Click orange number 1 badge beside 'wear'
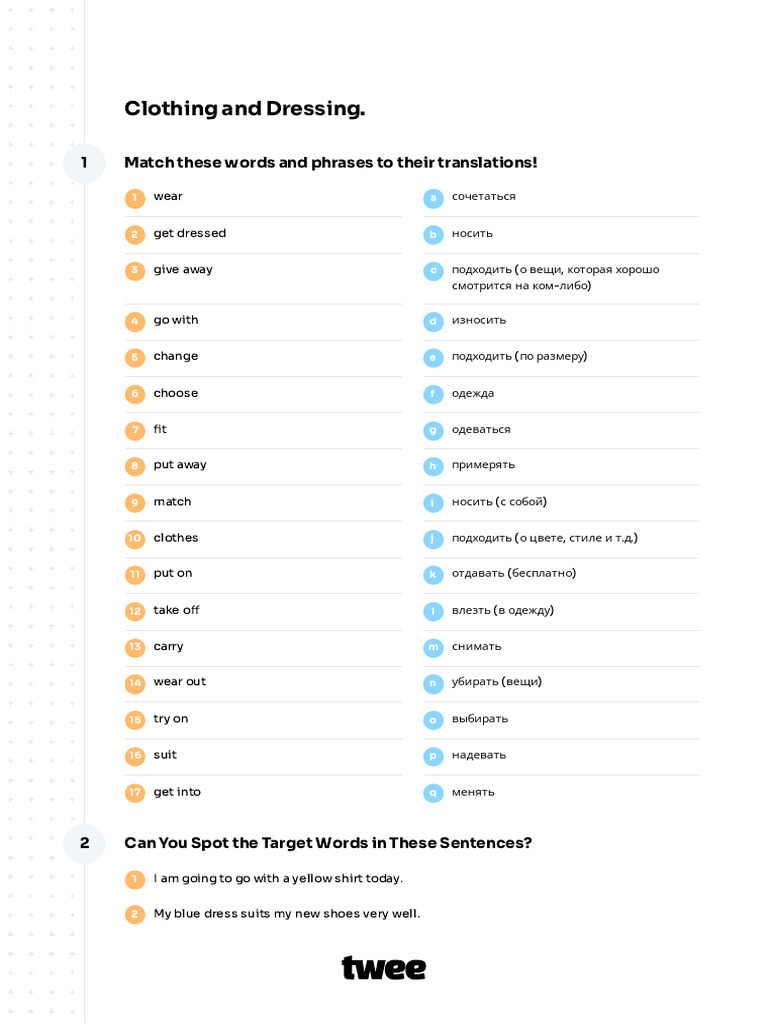The image size is (768, 1024). (x=135, y=198)
